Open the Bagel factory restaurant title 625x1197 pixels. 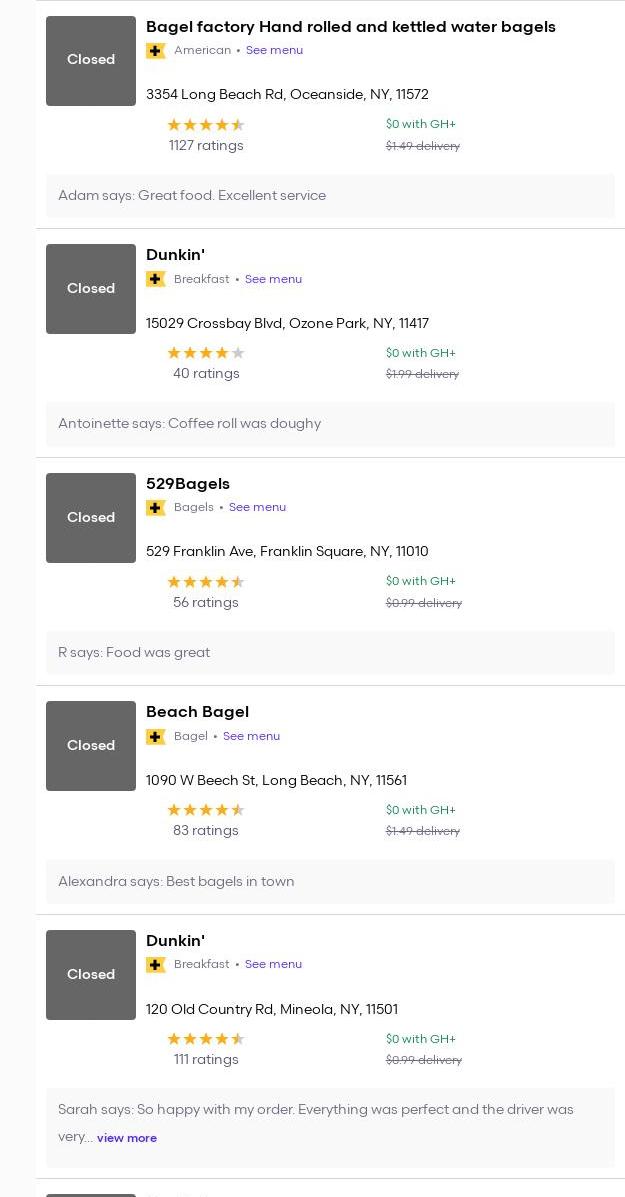pyautogui.click(x=350, y=27)
